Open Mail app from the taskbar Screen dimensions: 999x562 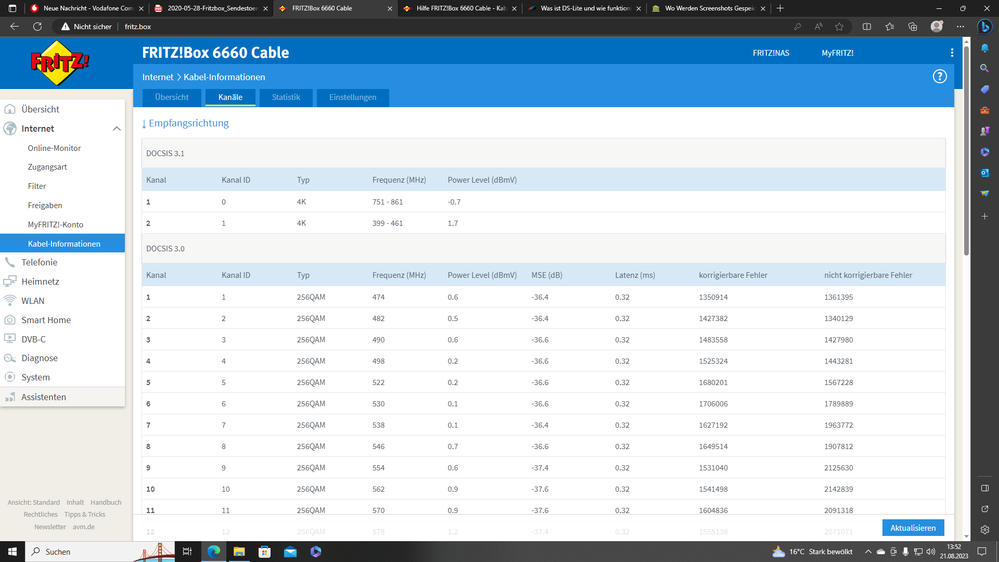click(290, 552)
